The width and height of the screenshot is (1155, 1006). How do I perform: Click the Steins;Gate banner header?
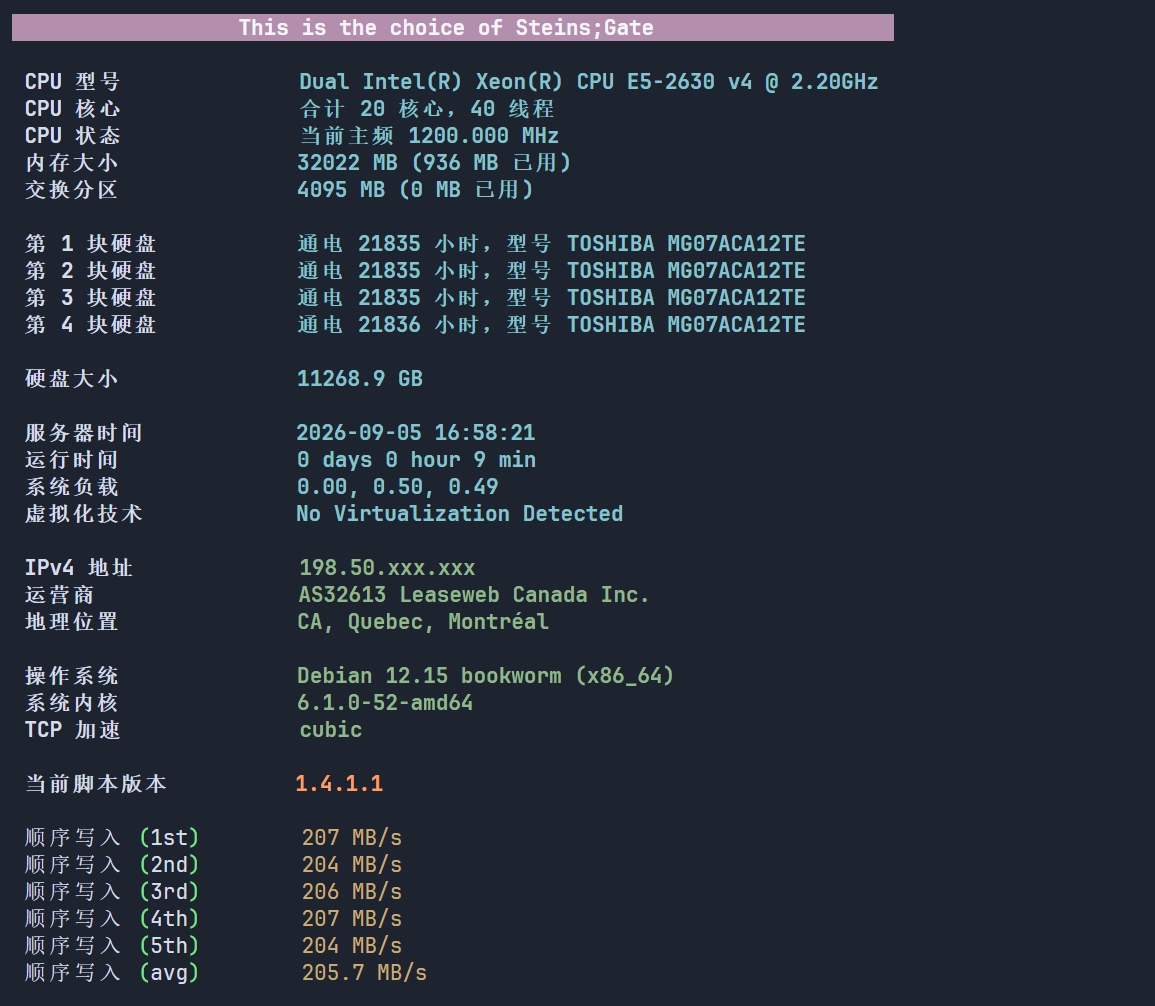point(453,28)
